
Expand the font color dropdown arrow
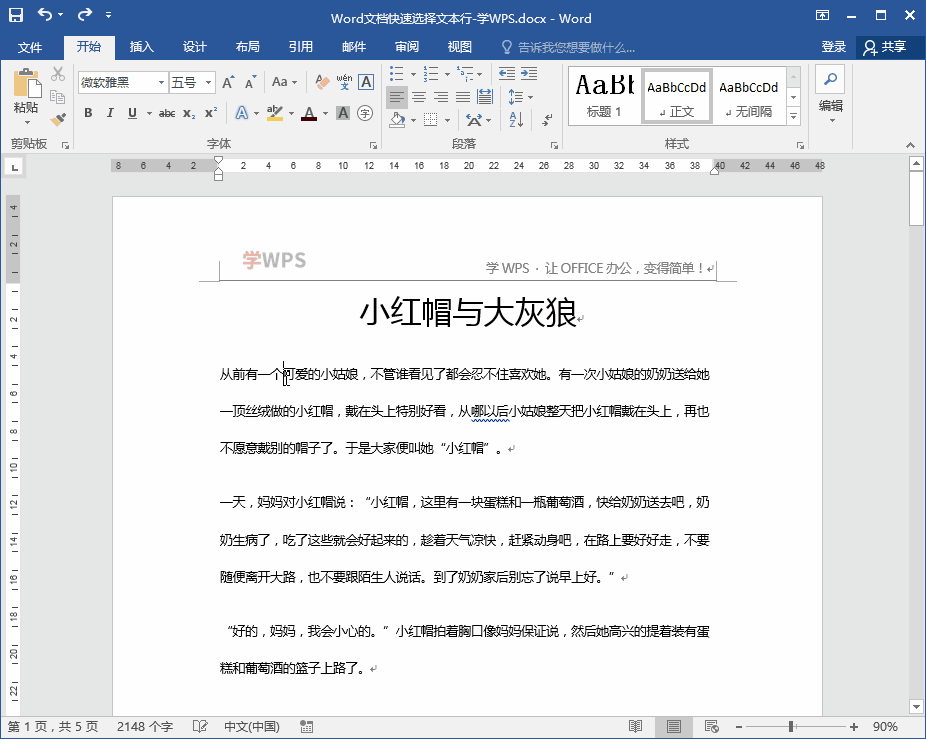click(324, 113)
